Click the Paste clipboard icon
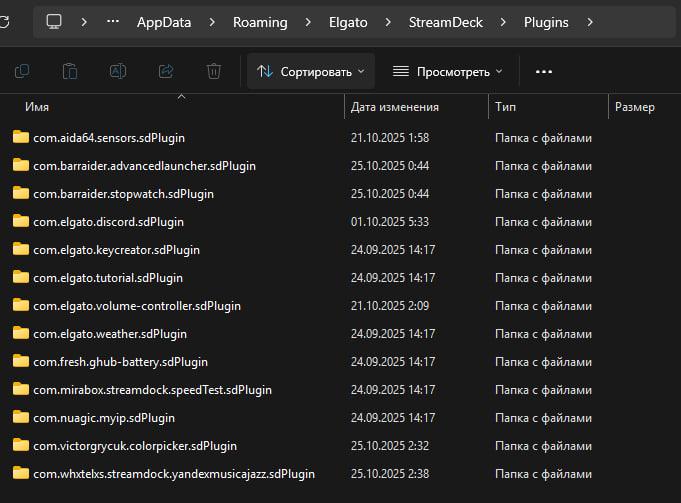Image resolution: width=681 pixels, height=503 pixels. click(70, 71)
